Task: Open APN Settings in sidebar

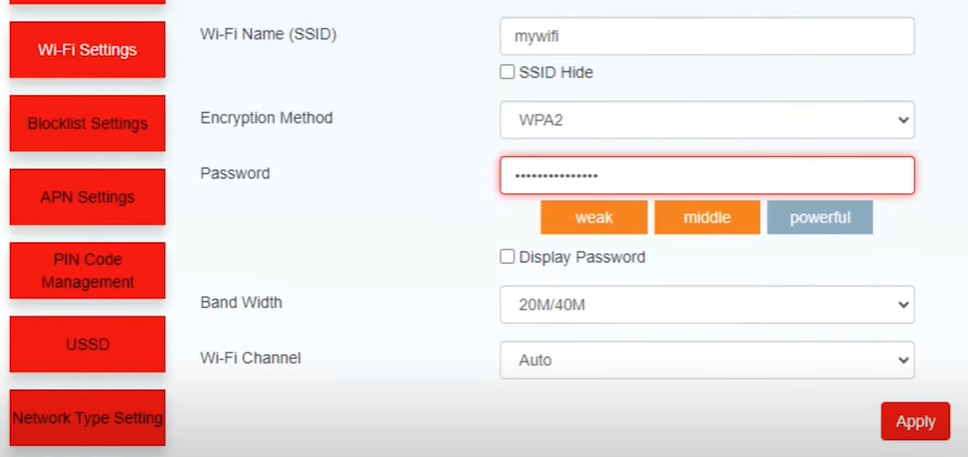Action: [x=87, y=197]
